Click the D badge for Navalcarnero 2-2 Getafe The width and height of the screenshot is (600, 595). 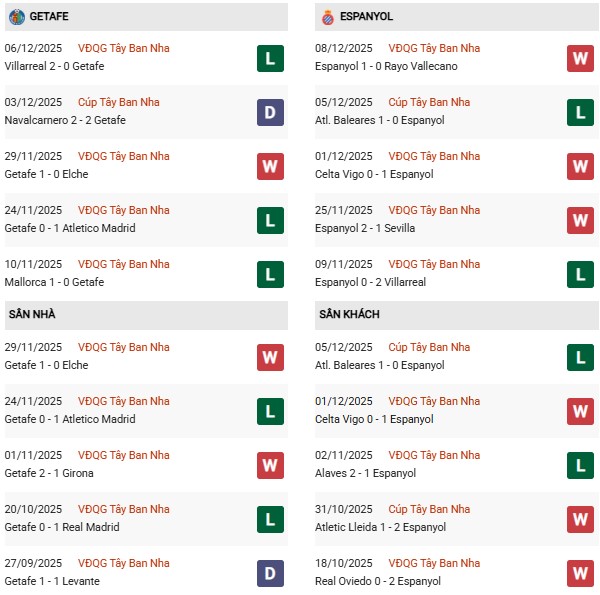click(269, 112)
